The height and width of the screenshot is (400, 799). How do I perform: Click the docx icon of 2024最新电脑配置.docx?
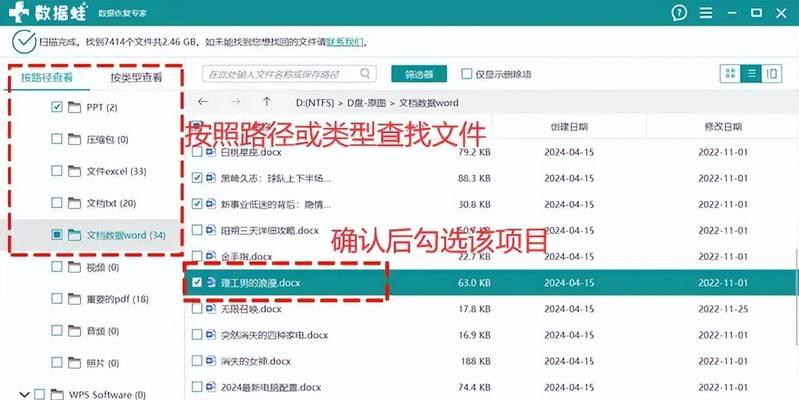tap(211, 387)
